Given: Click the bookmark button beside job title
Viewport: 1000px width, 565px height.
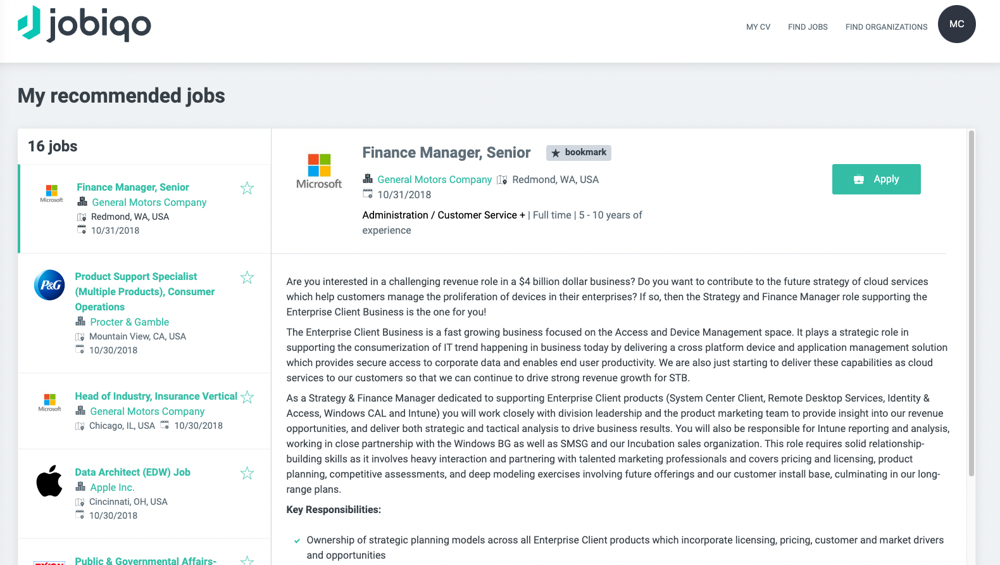Looking at the screenshot, I should 578,153.
